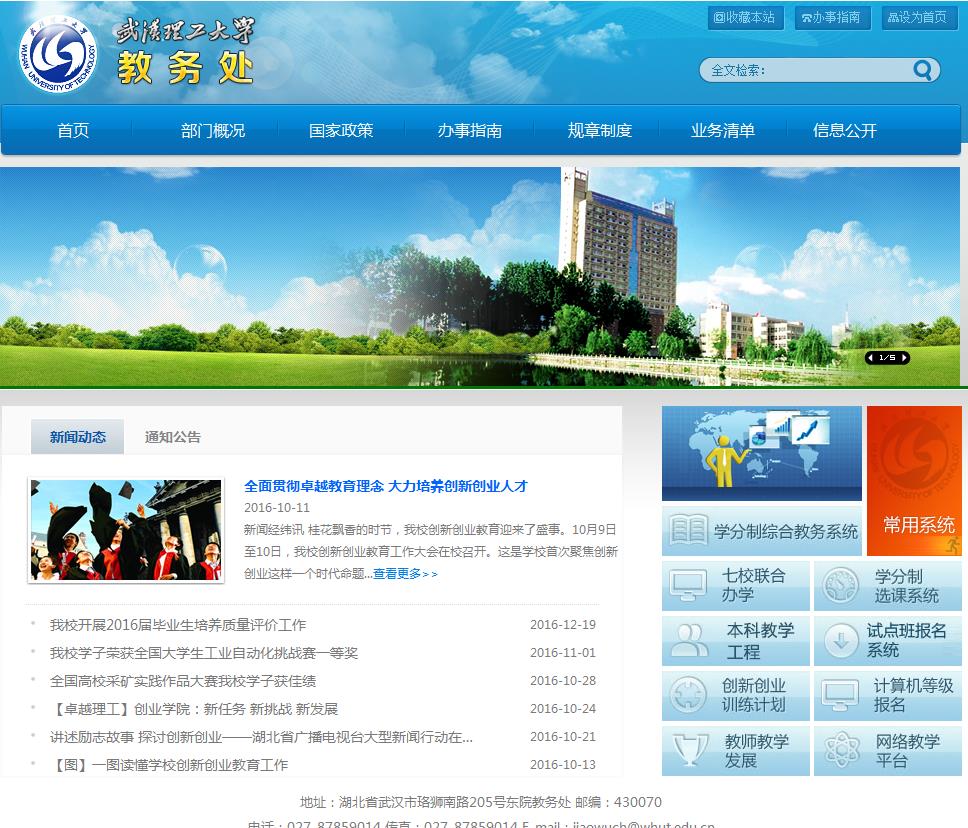Image resolution: width=968 pixels, height=828 pixels.
Task: Click the 常用系统 orange panel
Action: [914, 480]
